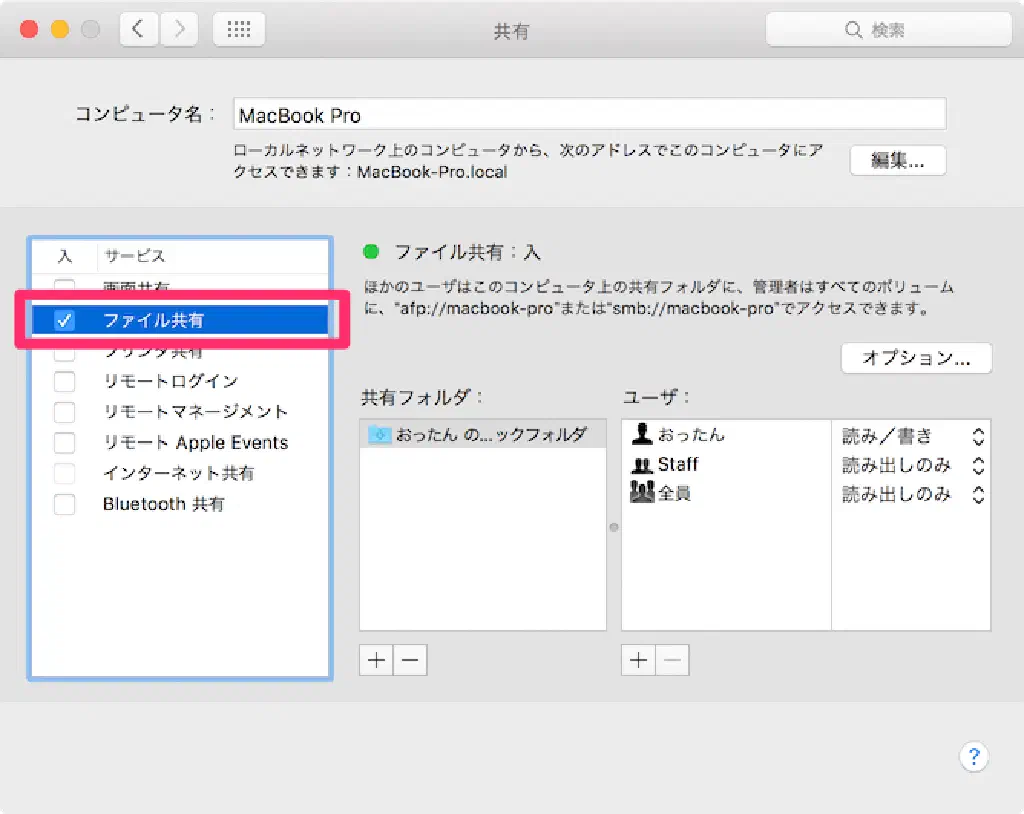
Task: Open permission dropdown for Staff
Action: (x=978, y=465)
